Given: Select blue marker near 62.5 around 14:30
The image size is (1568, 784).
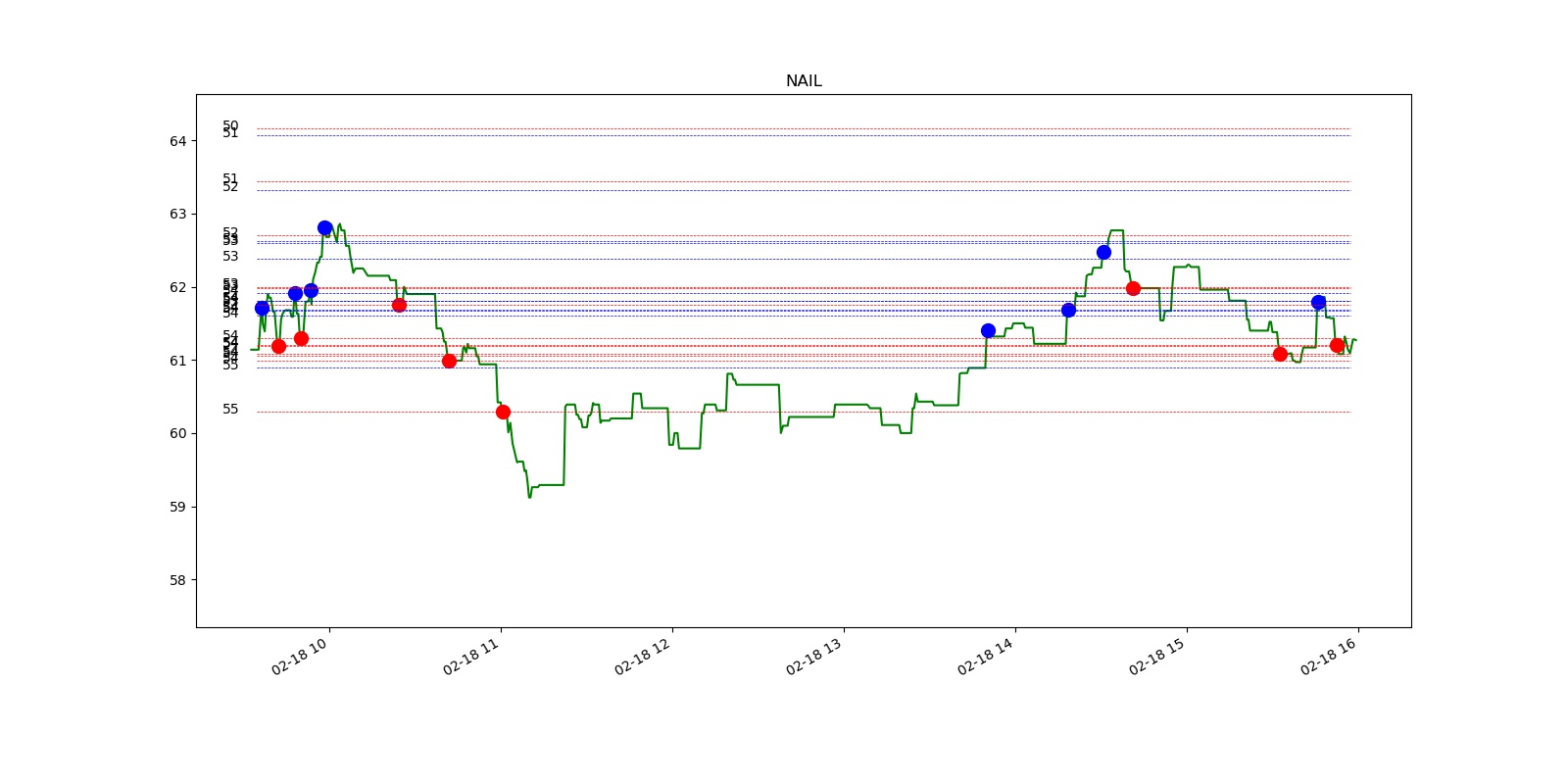Looking at the screenshot, I should [x=1103, y=252].
